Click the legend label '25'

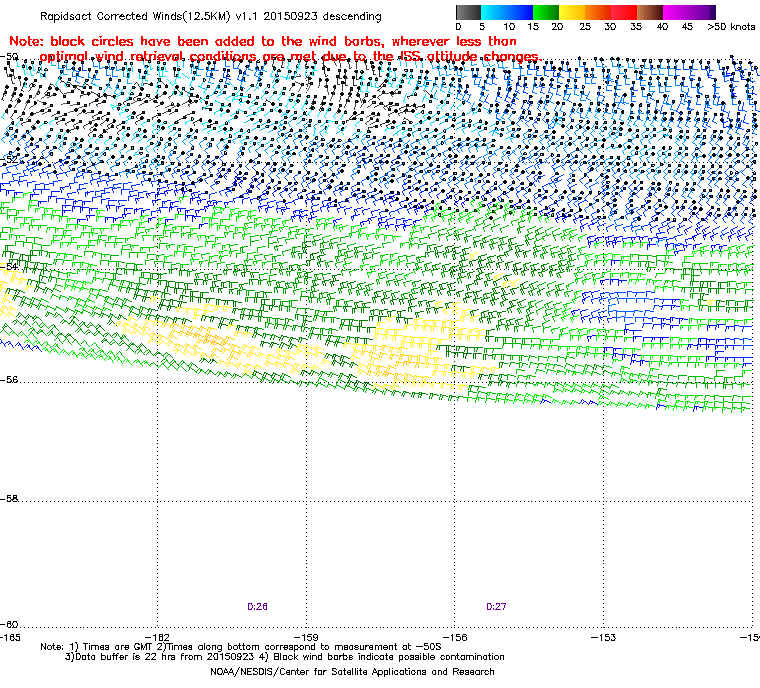click(585, 27)
